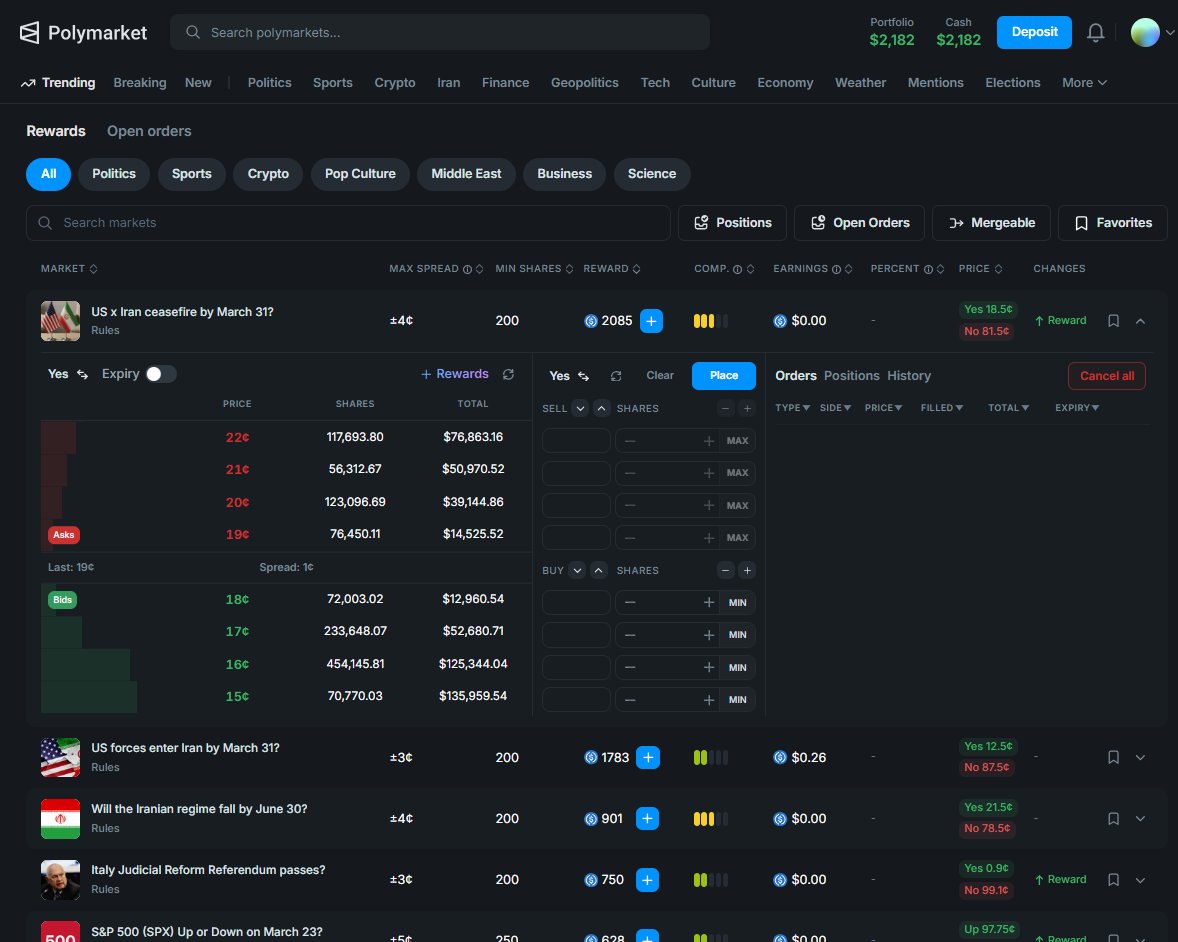Toggle the Expiry switch

click(x=161, y=374)
